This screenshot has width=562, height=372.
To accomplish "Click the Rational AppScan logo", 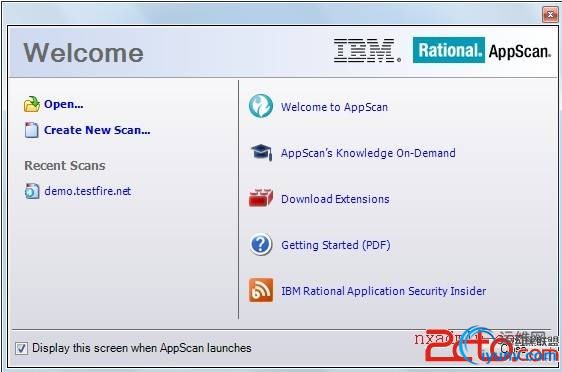I will [x=481, y=50].
